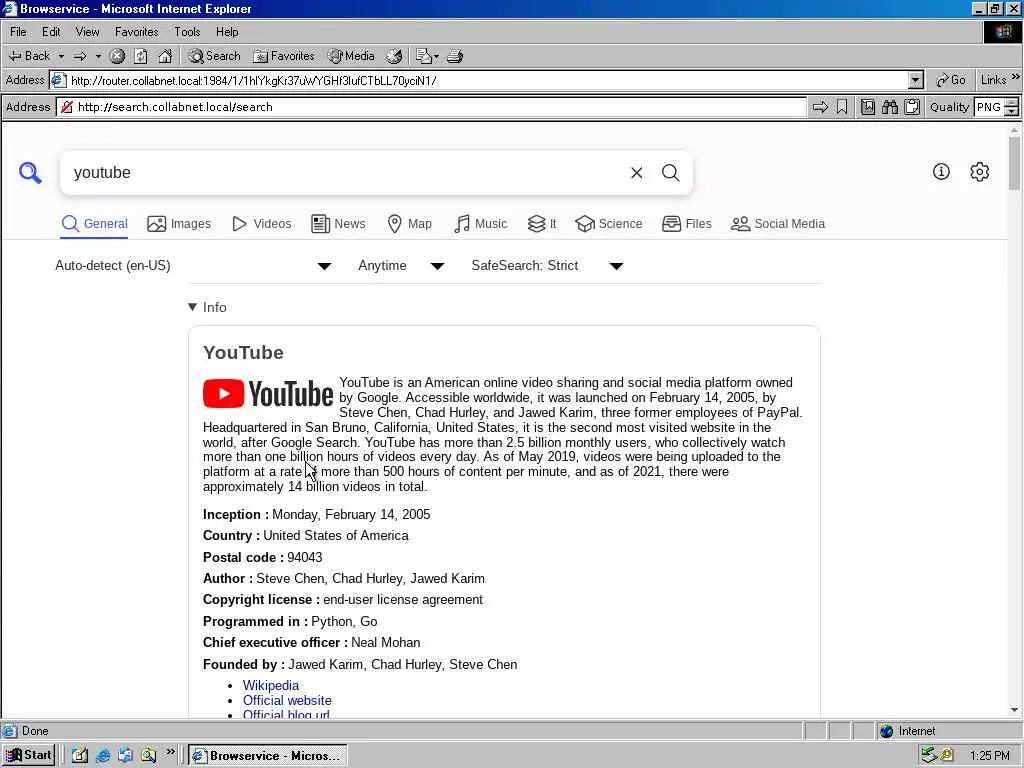Open the Help menu

(227, 31)
